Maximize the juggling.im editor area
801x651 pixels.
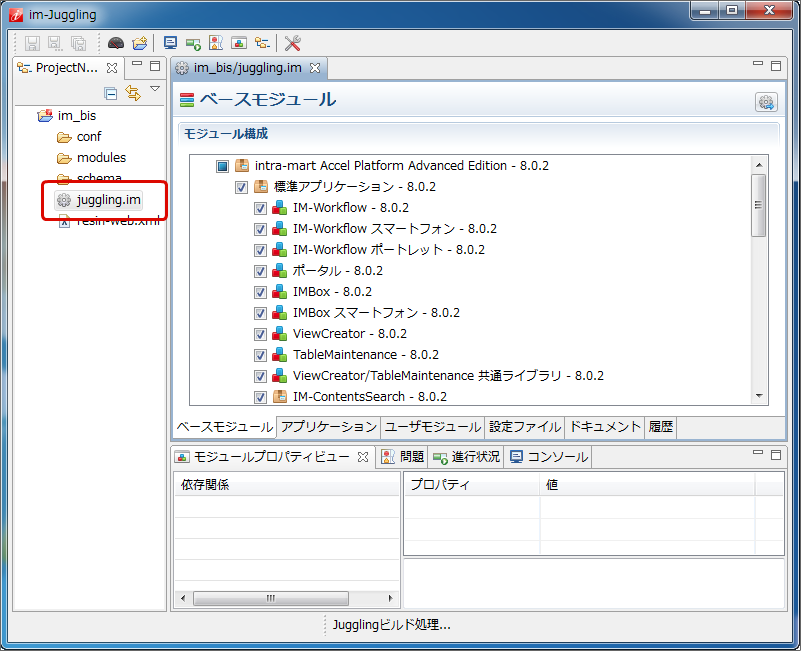(776, 66)
